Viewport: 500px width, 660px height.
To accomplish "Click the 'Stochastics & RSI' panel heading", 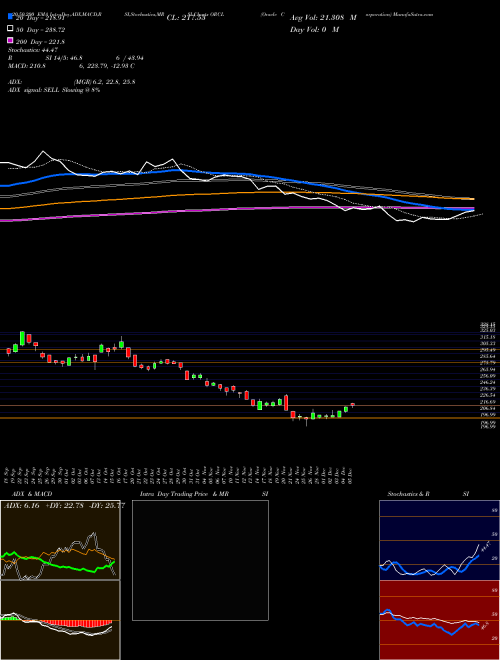I will pos(428,494).
